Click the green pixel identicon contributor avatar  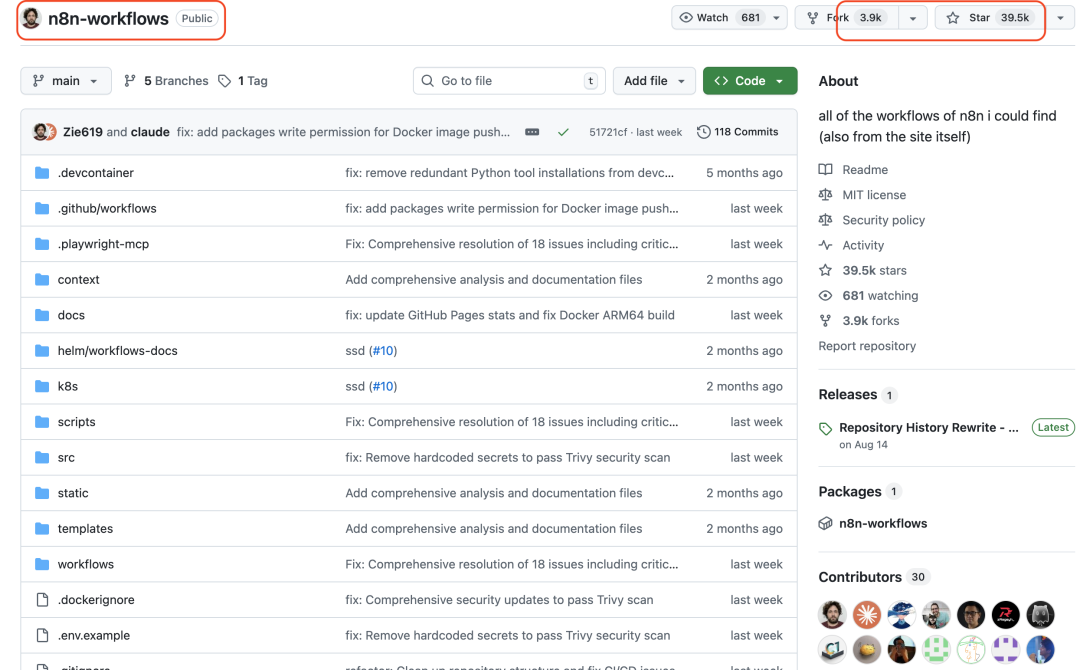pyautogui.click(x=936, y=649)
